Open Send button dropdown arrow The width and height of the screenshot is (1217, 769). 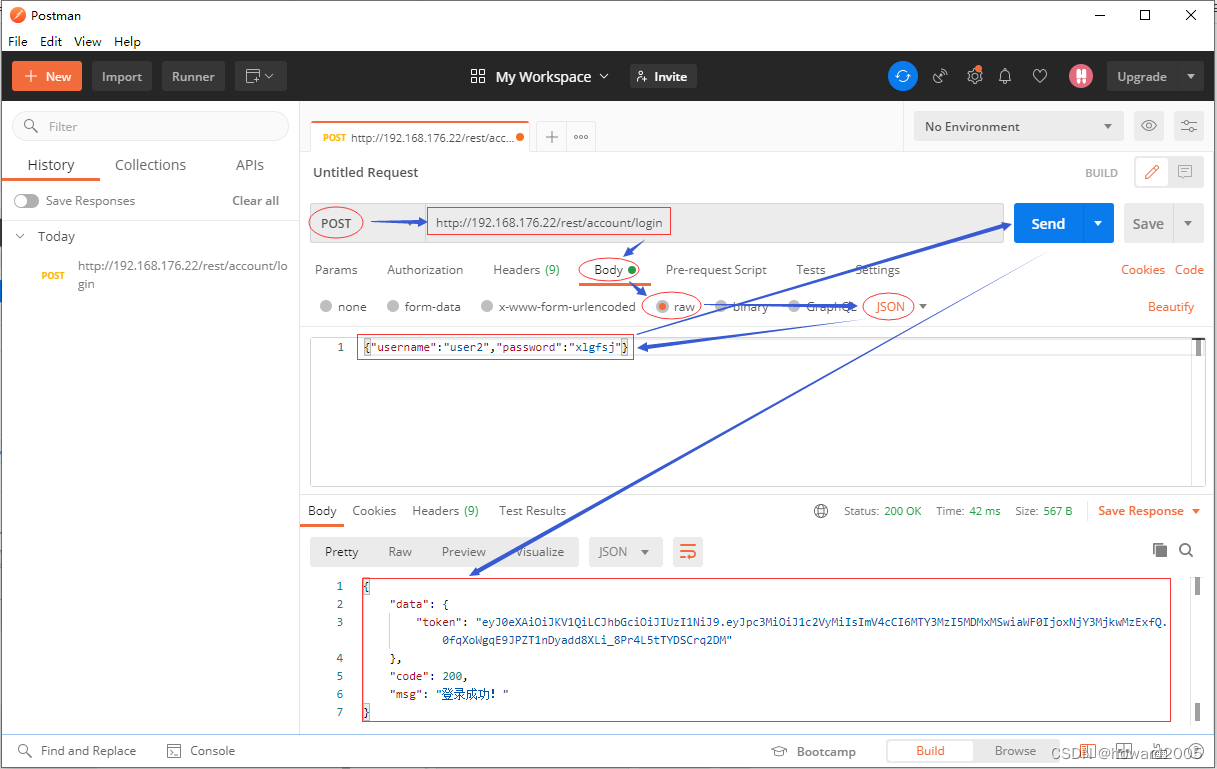1098,224
